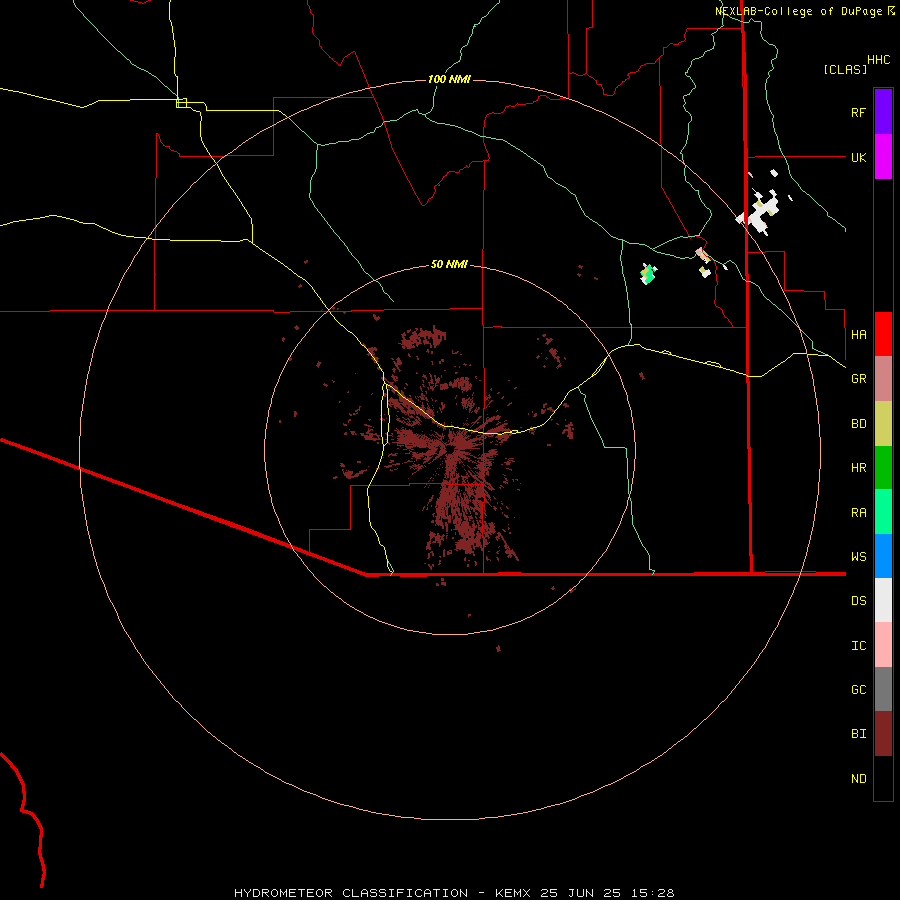Click the green rain echo cell
This screenshot has width=900, height=900.
click(x=648, y=274)
